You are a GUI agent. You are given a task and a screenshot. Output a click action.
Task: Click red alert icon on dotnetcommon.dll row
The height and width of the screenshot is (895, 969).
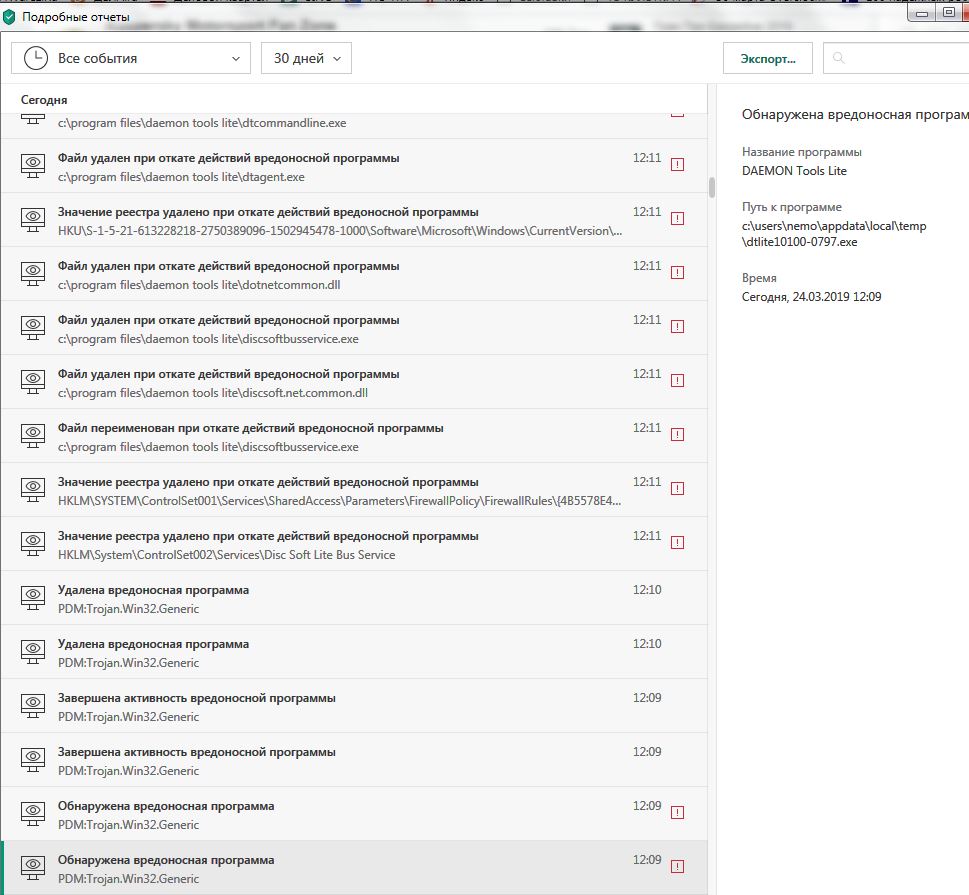point(677,272)
